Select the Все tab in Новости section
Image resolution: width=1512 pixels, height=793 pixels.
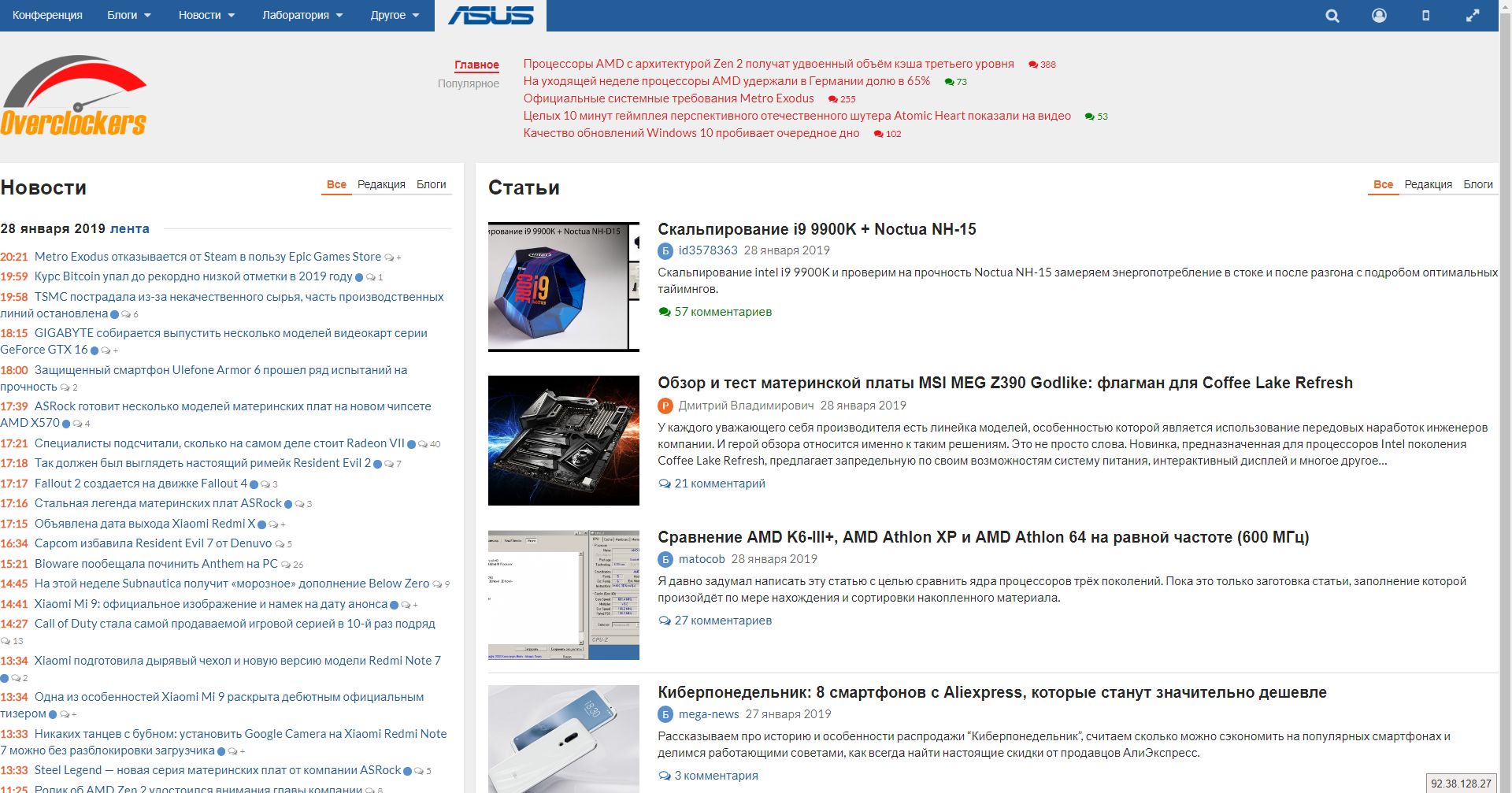pyautogui.click(x=336, y=184)
